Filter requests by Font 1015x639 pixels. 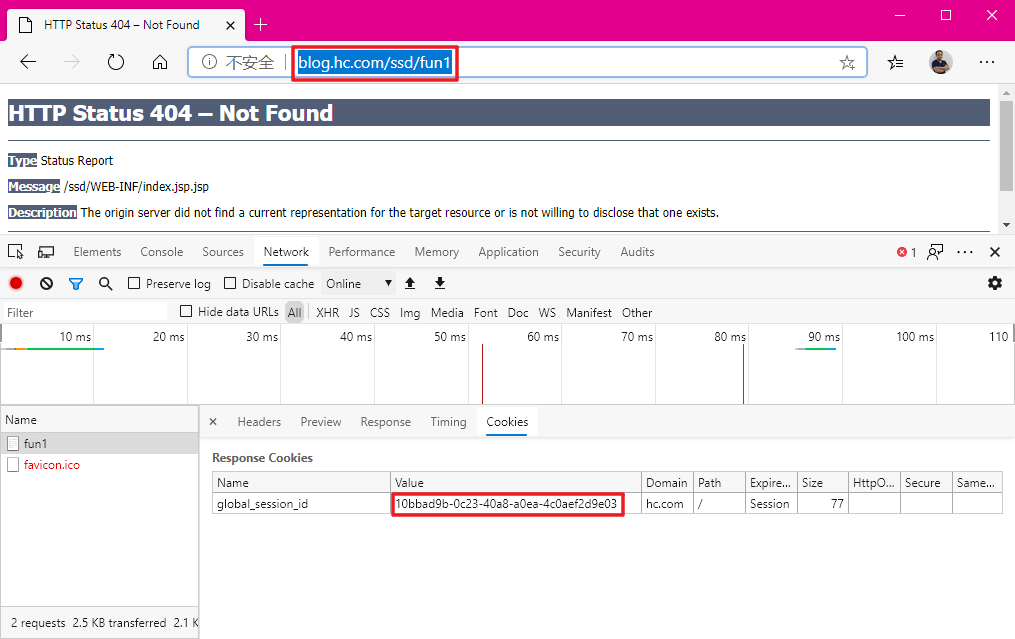485,313
